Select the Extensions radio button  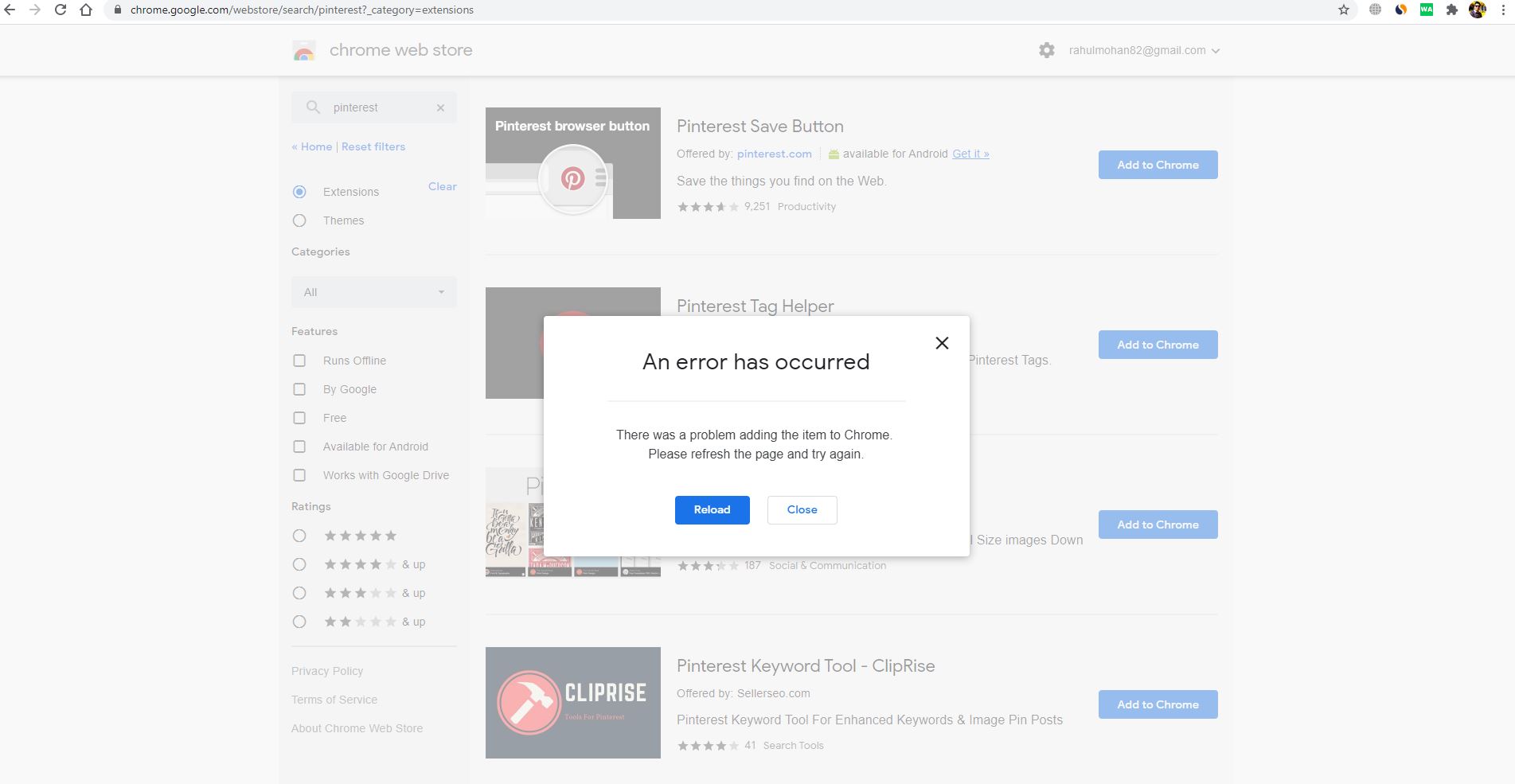(x=299, y=192)
